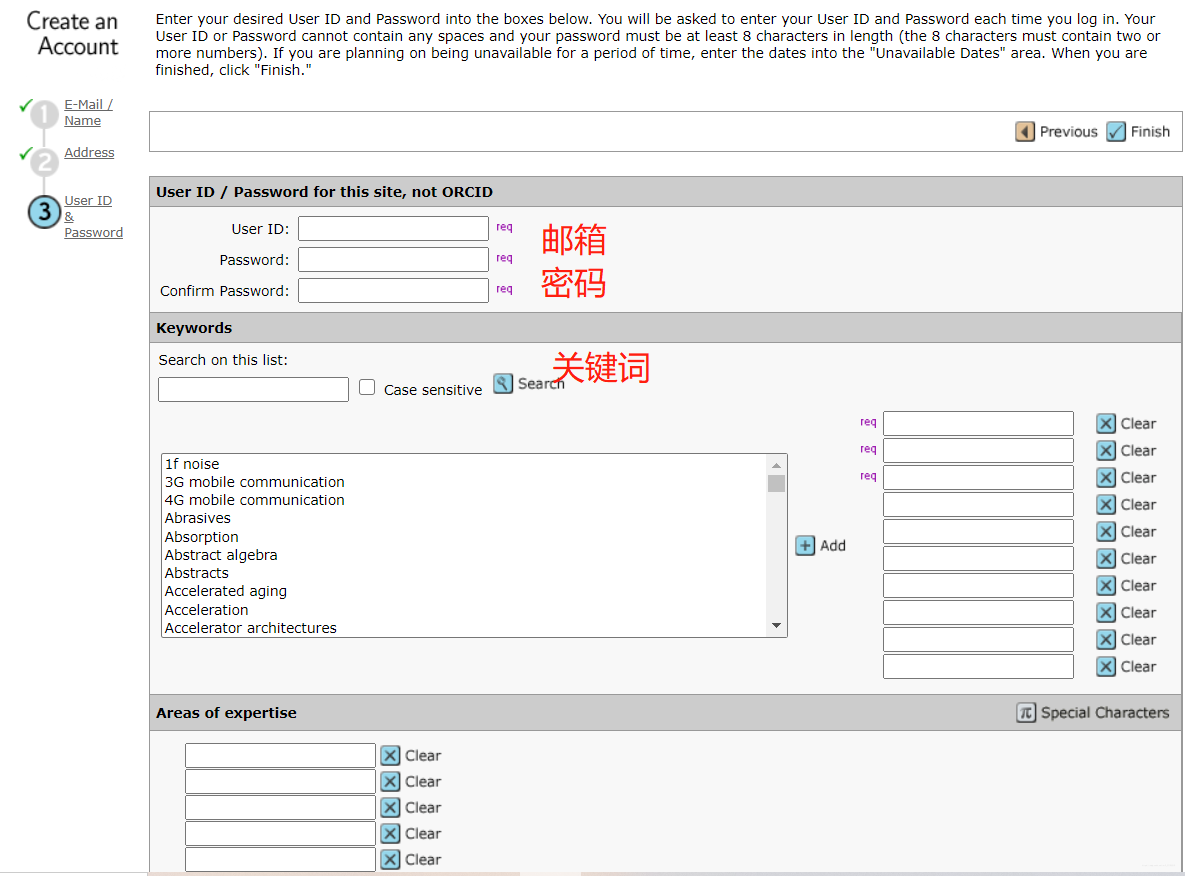
Task: Focus the Confirm Password input field
Action: point(393,291)
